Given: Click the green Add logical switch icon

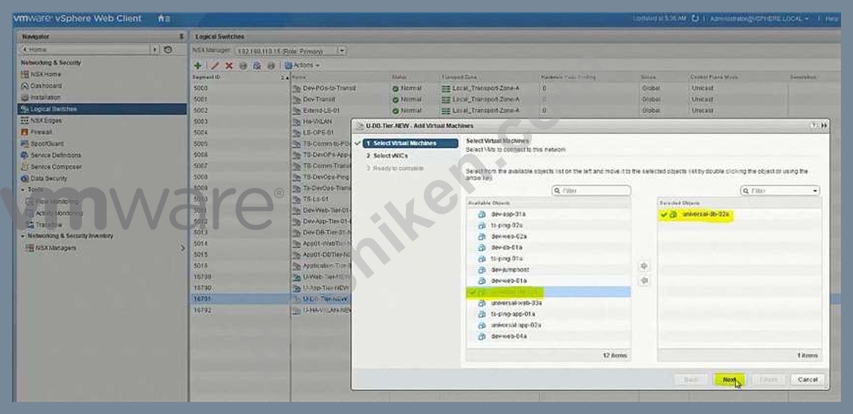Looking at the screenshot, I should tap(198, 65).
